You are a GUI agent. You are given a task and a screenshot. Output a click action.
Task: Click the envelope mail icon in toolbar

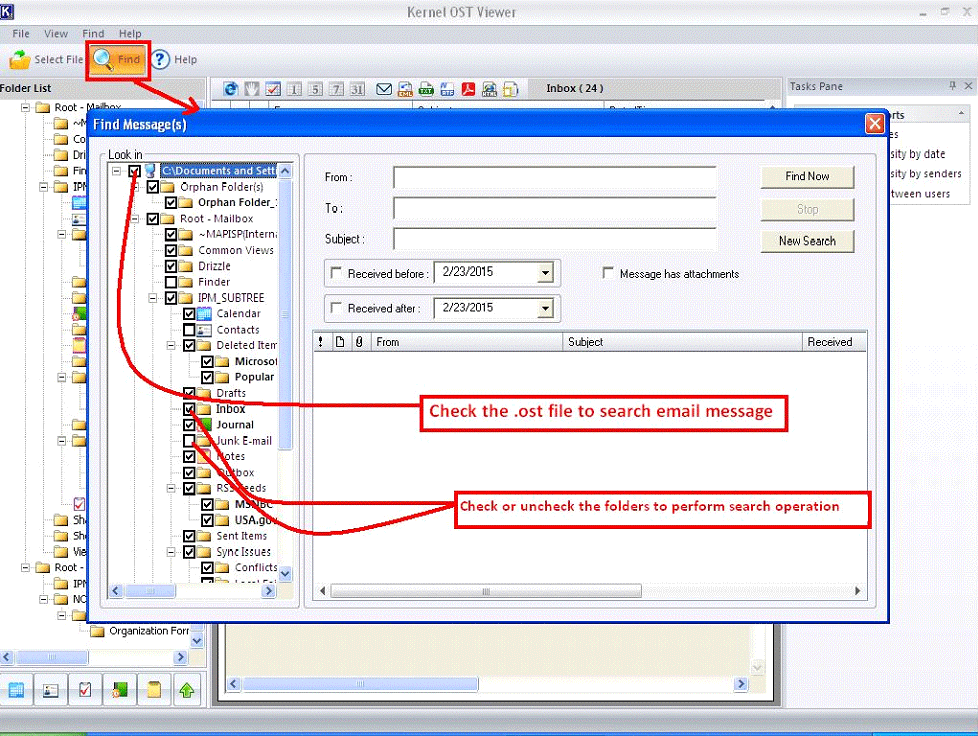coord(384,89)
